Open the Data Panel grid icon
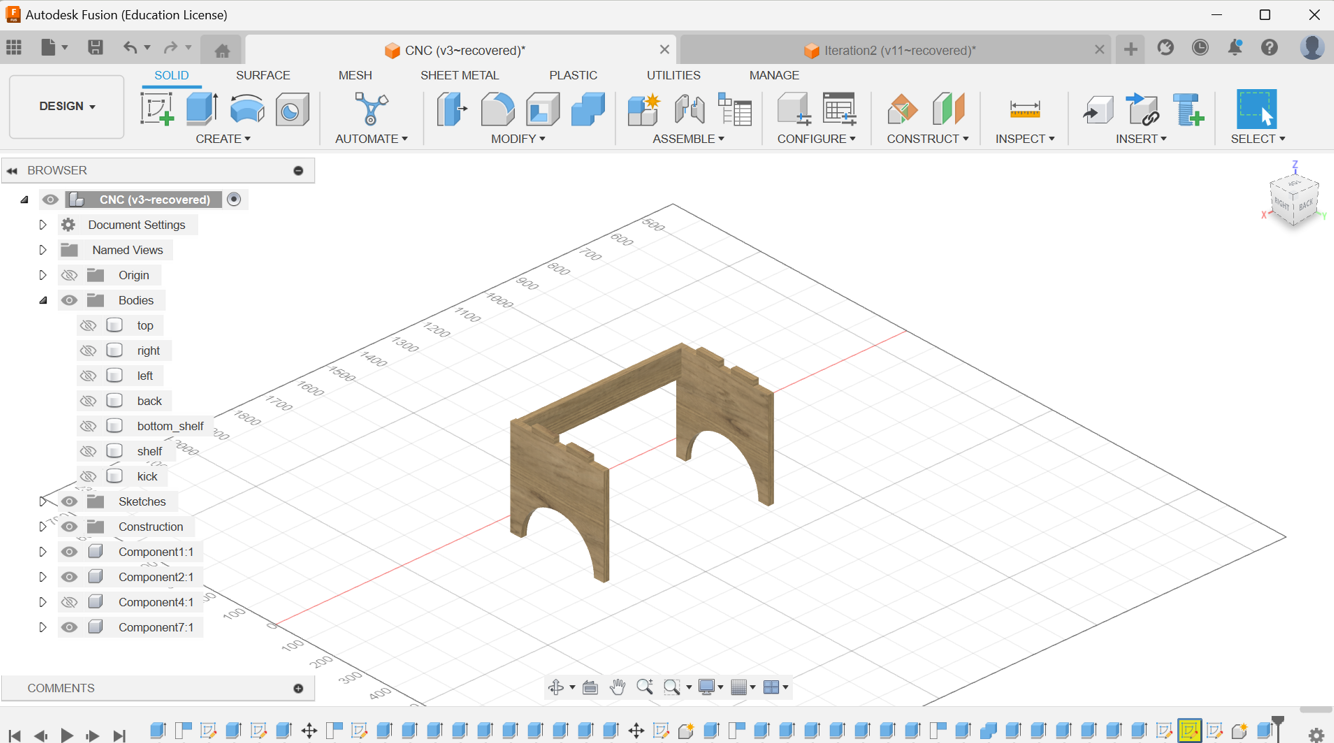Image resolution: width=1334 pixels, height=743 pixels. point(14,47)
